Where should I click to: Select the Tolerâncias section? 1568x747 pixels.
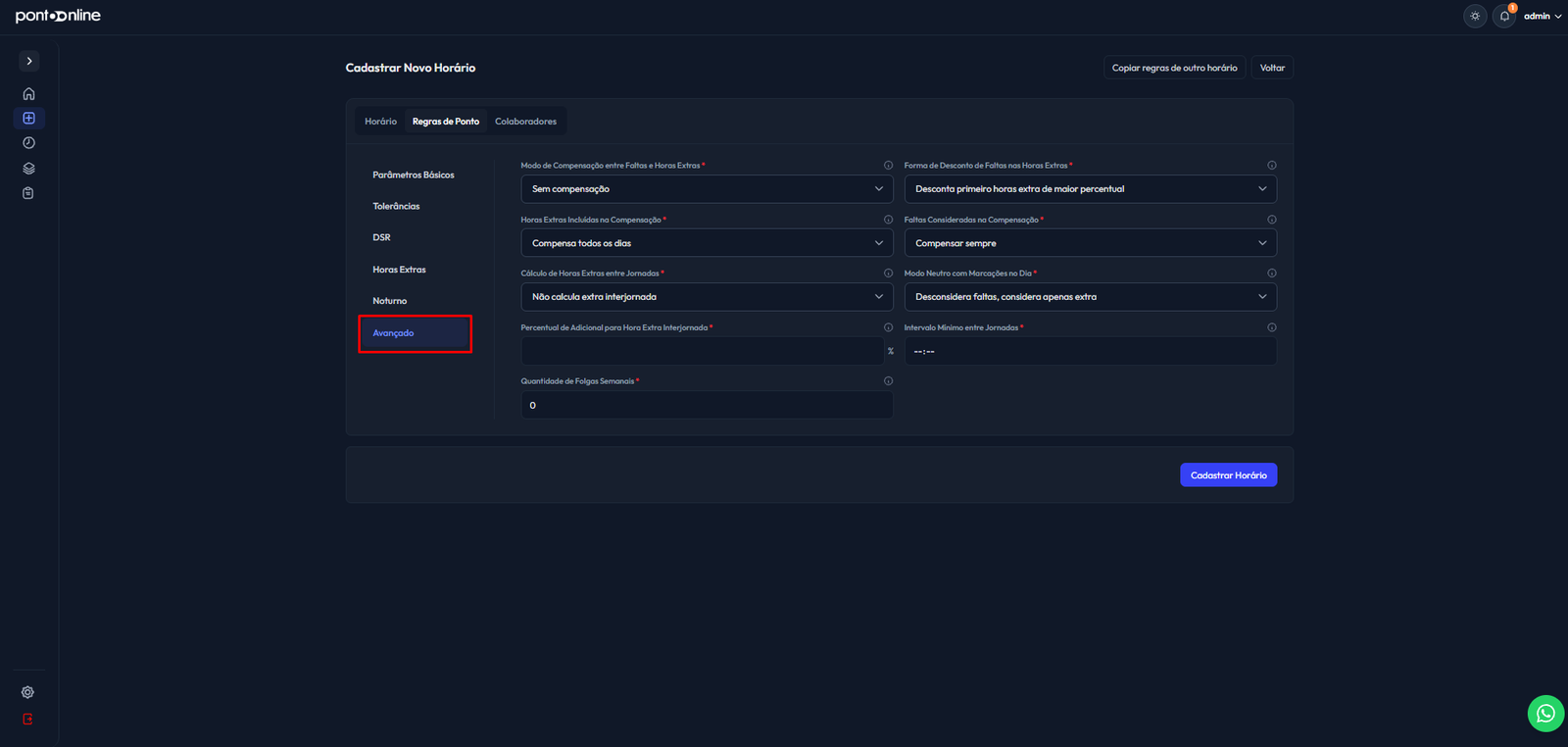[396, 207]
